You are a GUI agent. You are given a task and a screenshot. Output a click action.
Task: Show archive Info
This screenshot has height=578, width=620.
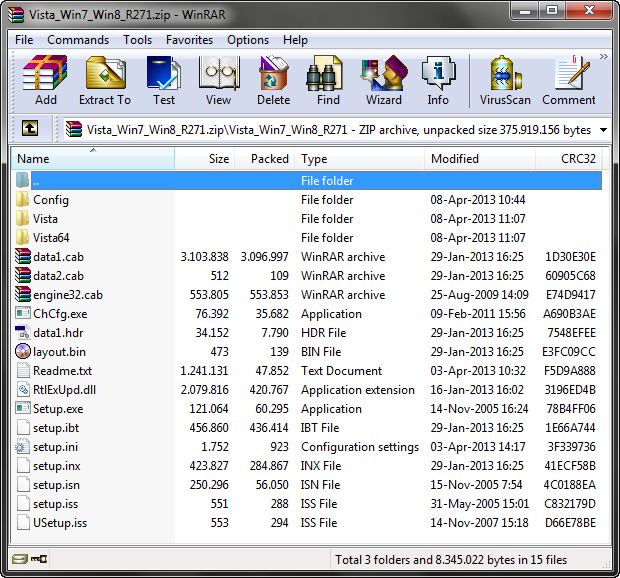[438, 81]
